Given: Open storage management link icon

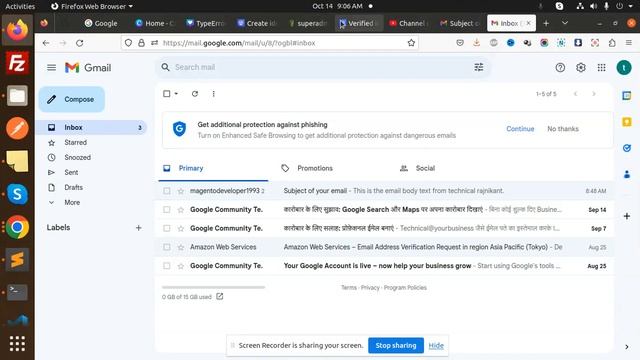Looking at the screenshot, I should (x=220, y=296).
